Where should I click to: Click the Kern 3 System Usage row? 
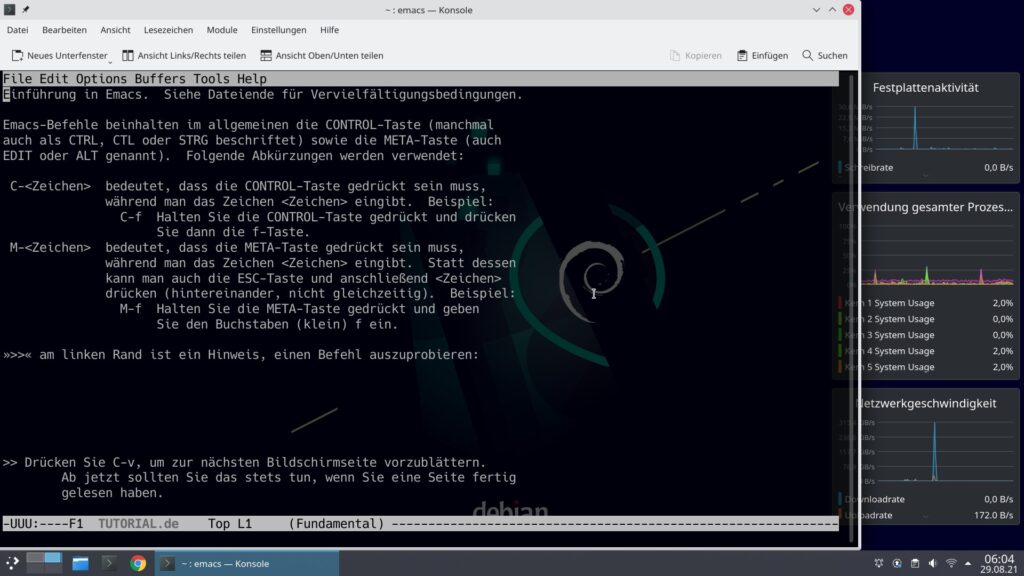[x=926, y=335]
